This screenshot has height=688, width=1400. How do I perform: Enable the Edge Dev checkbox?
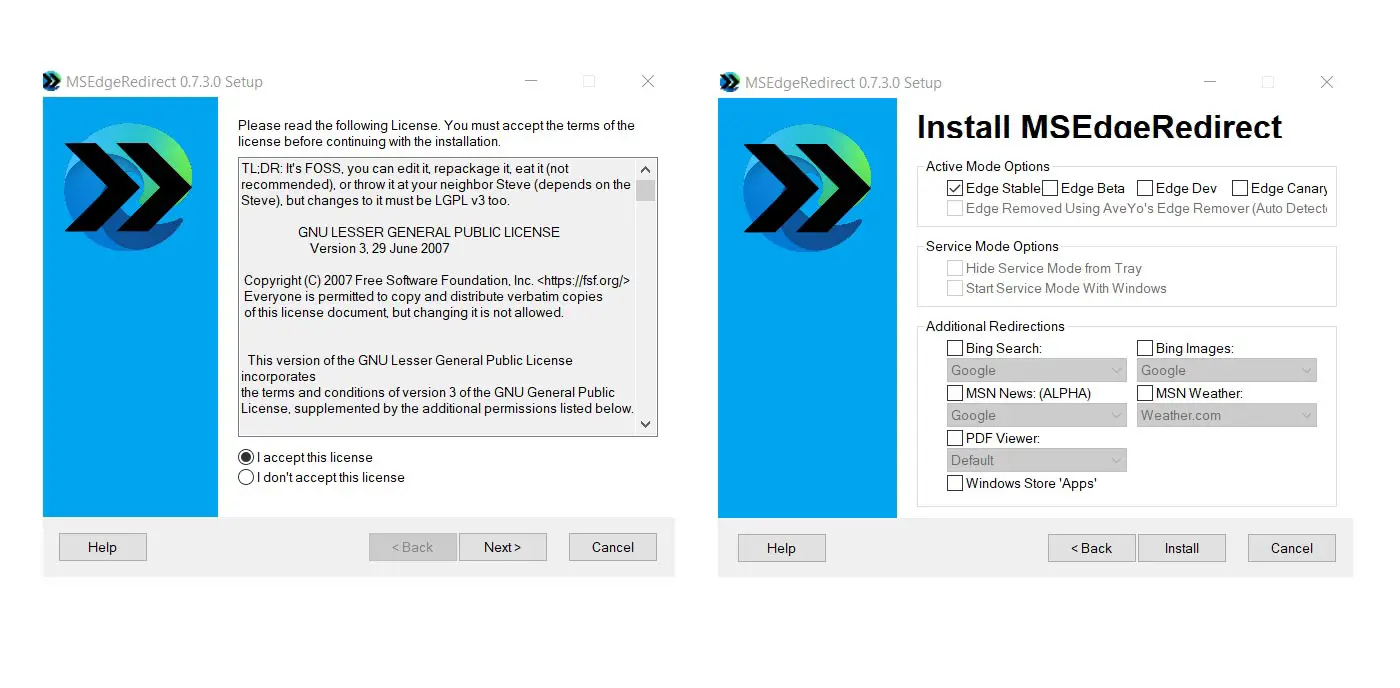pos(1145,188)
